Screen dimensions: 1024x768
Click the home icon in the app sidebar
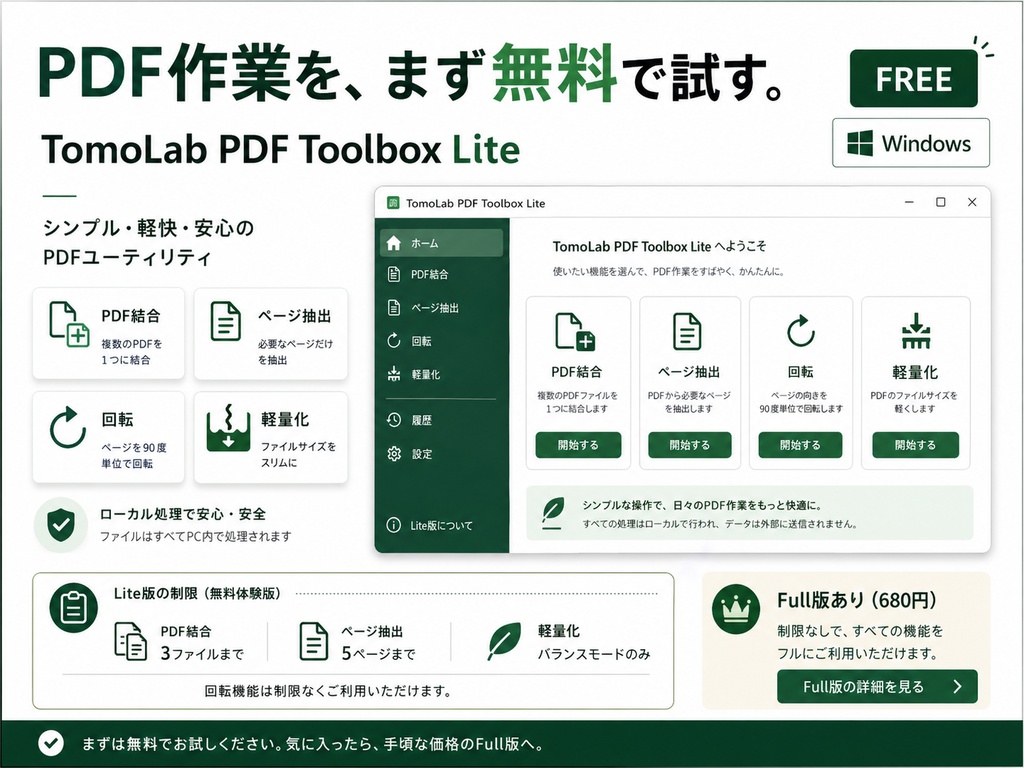393,243
